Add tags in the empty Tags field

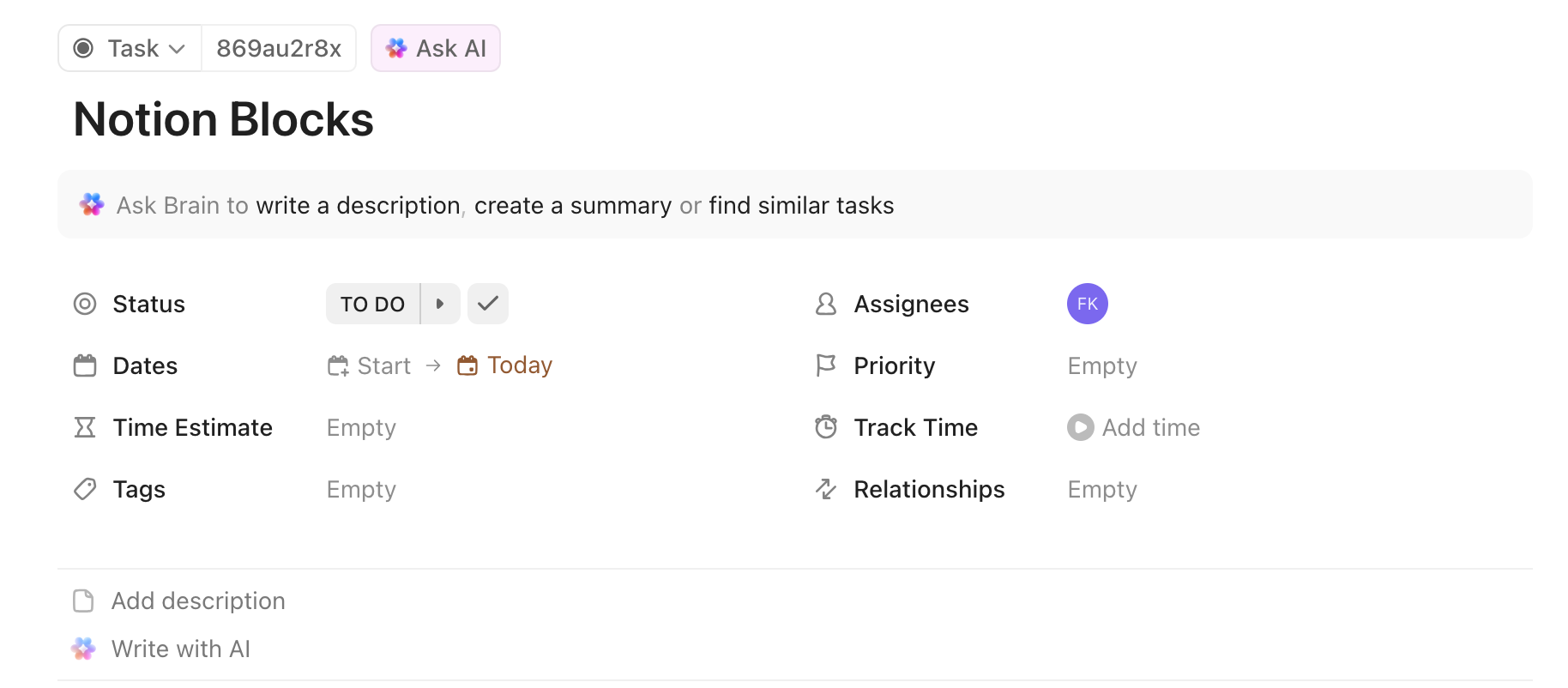(x=361, y=490)
